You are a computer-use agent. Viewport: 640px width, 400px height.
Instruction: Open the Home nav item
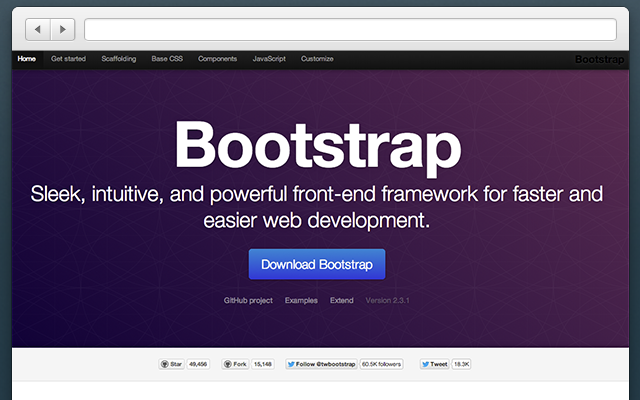coord(27,59)
